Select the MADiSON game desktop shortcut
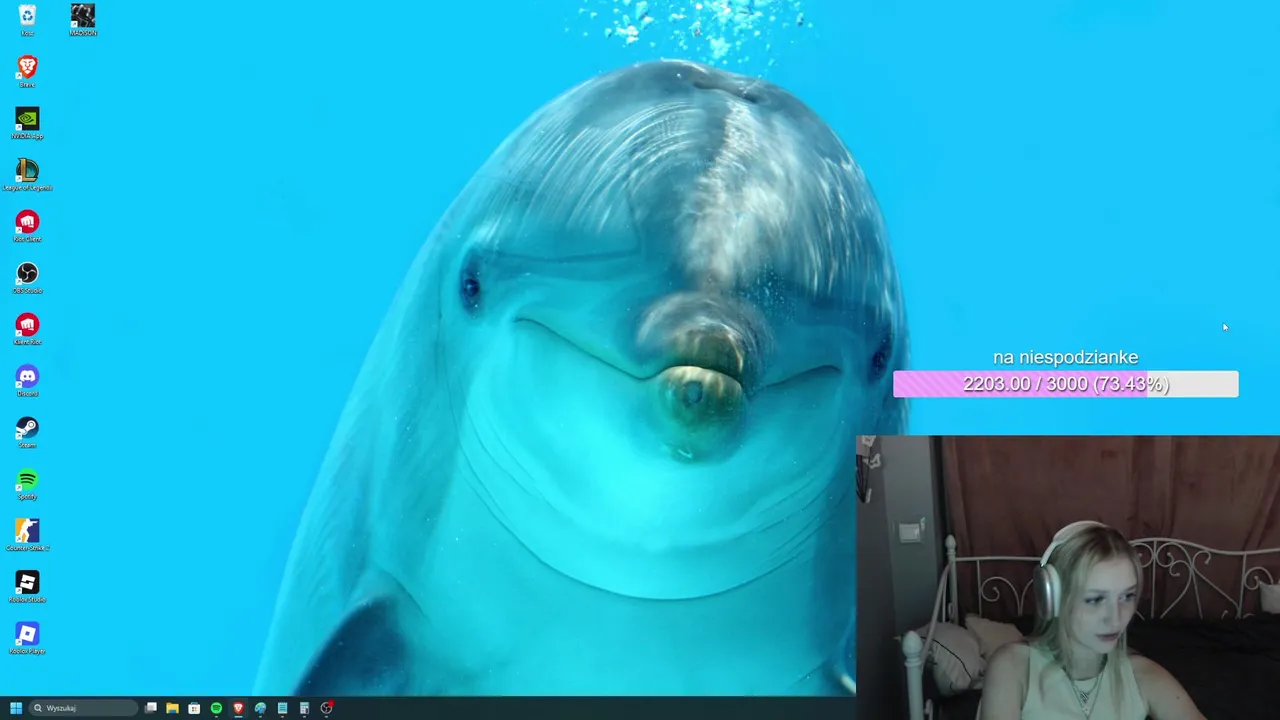 pyautogui.click(x=83, y=20)
